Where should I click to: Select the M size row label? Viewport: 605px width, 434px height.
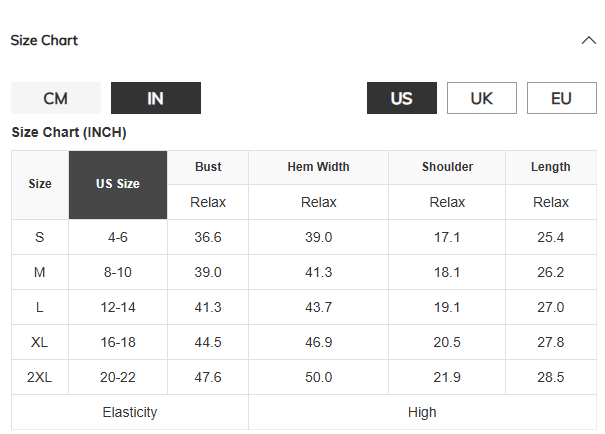(x=40, y=272)
